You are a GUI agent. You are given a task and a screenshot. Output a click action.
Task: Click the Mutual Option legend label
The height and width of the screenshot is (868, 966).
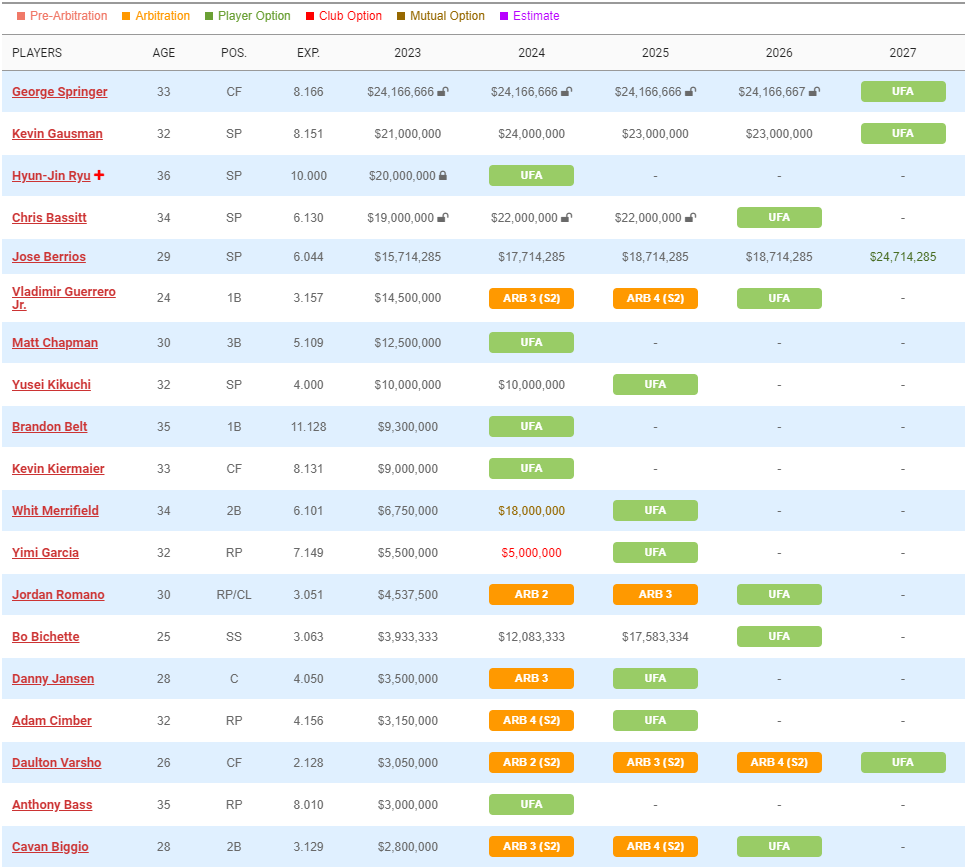click(x=447, y=16)
